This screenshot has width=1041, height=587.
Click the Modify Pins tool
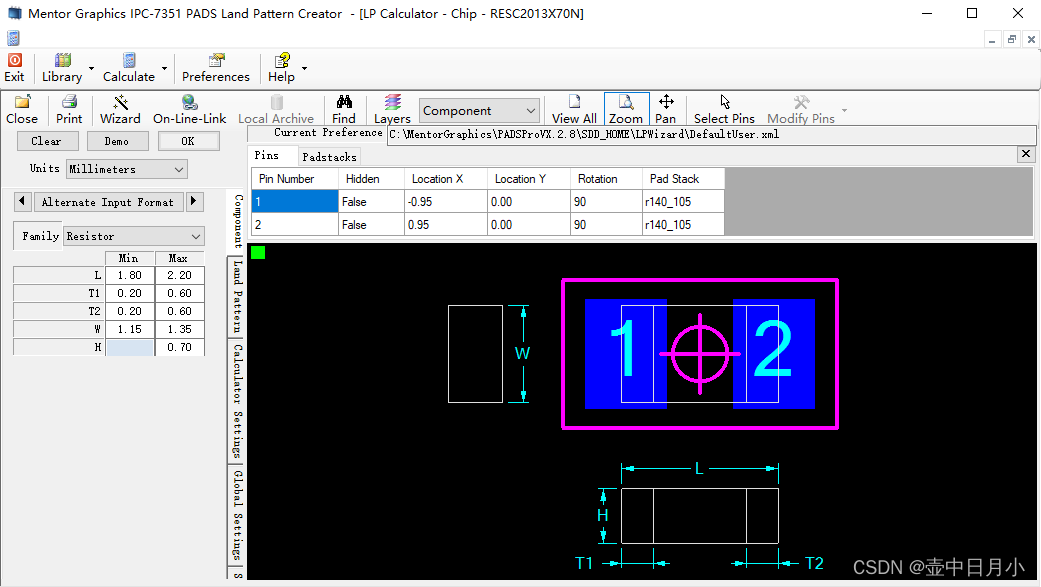coord(801,110)
